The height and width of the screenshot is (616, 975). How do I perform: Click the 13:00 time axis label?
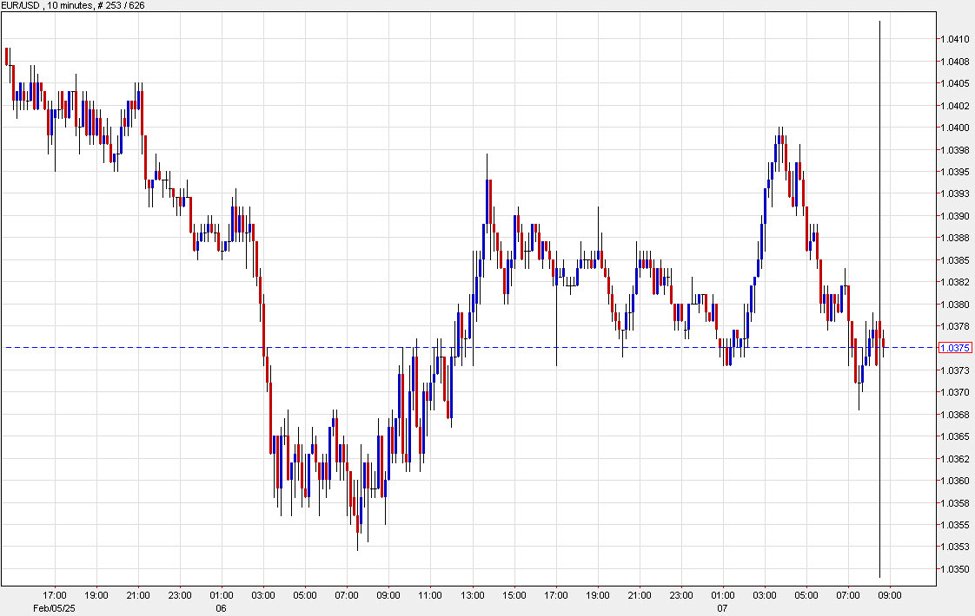(473, 595)
